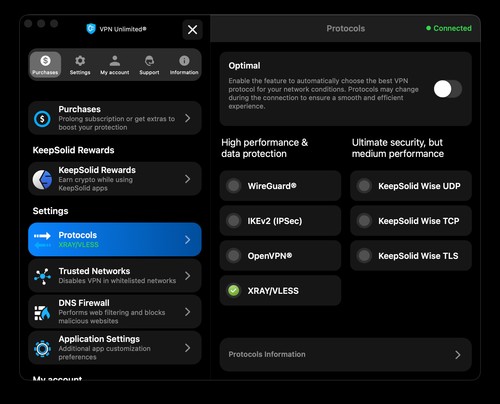The height and width of the screenshot is (404, 500).
Task: Select the KeepSolid Wise UDP radio button
Action: tap(364, 186)
